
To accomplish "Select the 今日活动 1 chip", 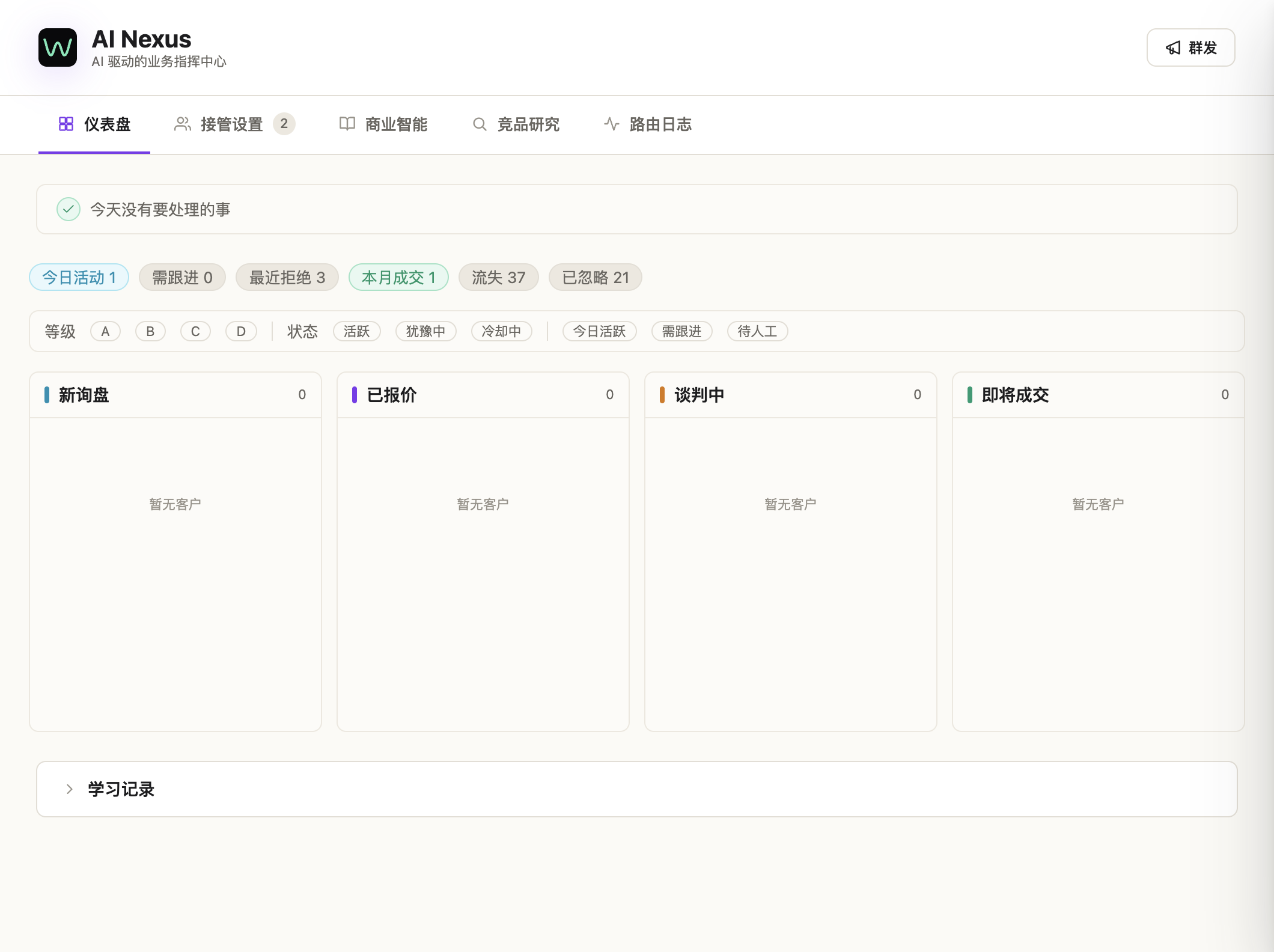I will [79, 277].
